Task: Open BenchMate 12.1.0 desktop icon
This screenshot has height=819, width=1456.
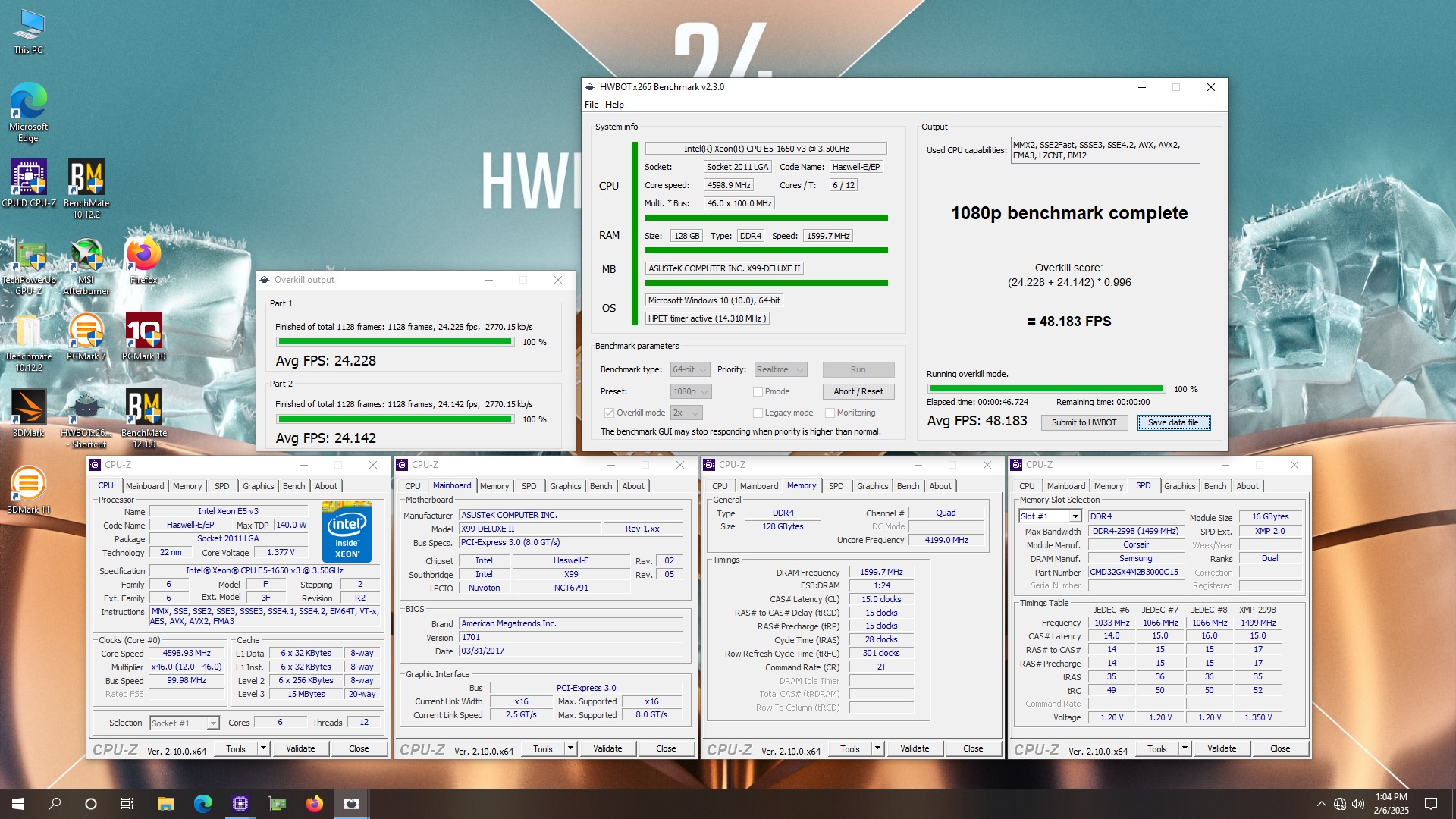Action: (144, 419)
